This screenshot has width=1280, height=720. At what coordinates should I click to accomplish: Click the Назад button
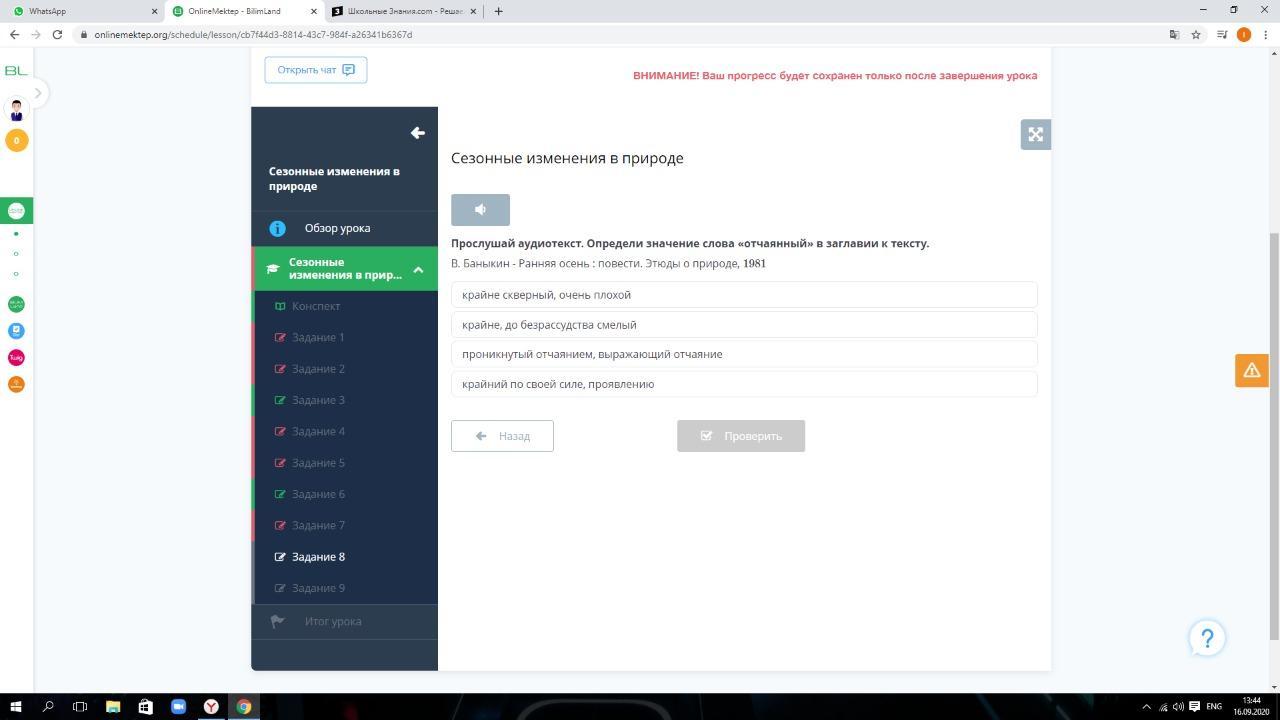502,436
